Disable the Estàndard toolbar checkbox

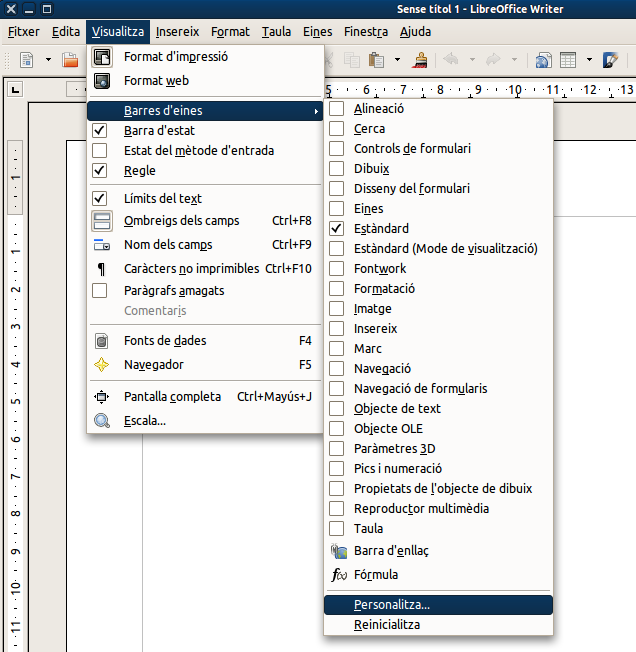click(x=337, y=229)
